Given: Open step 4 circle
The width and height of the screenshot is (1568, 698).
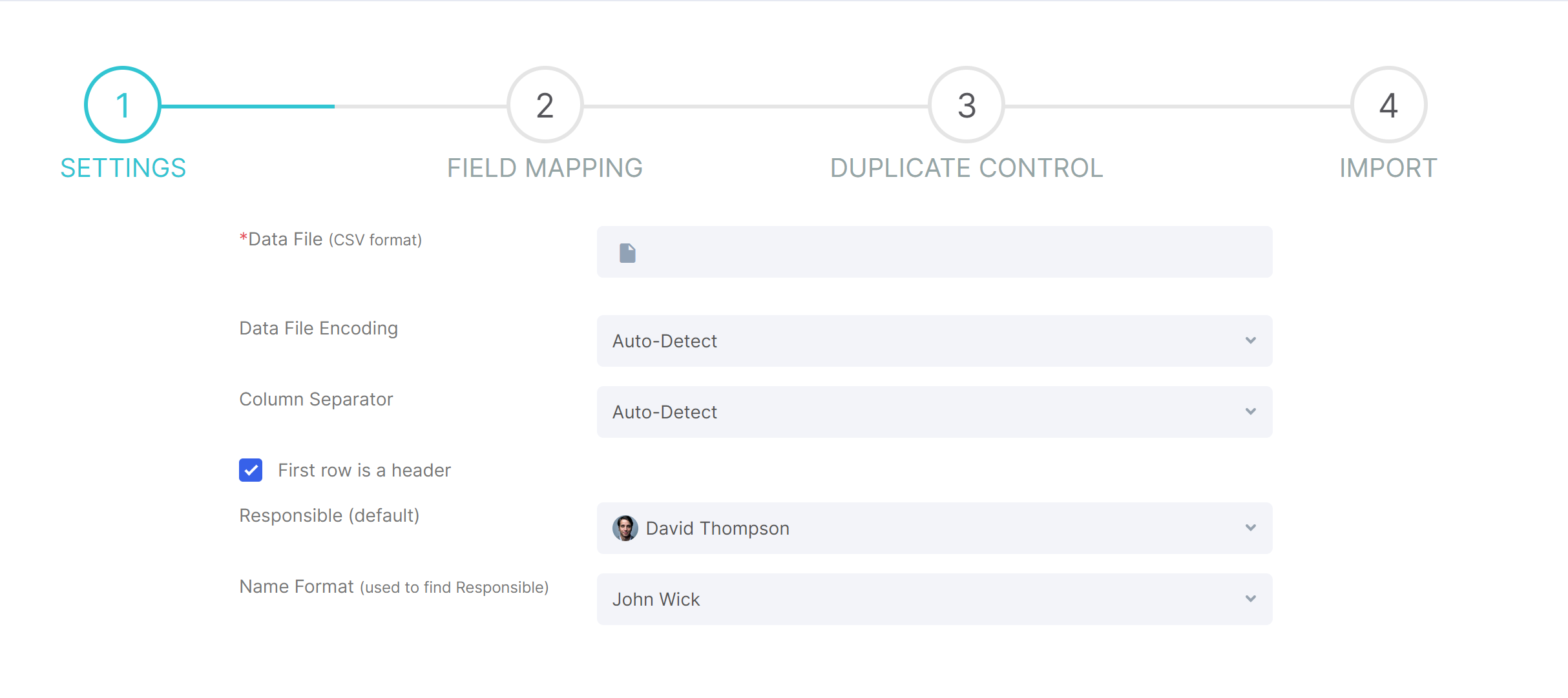Looking at the screenshot, I should click(x=1388, y=105).
